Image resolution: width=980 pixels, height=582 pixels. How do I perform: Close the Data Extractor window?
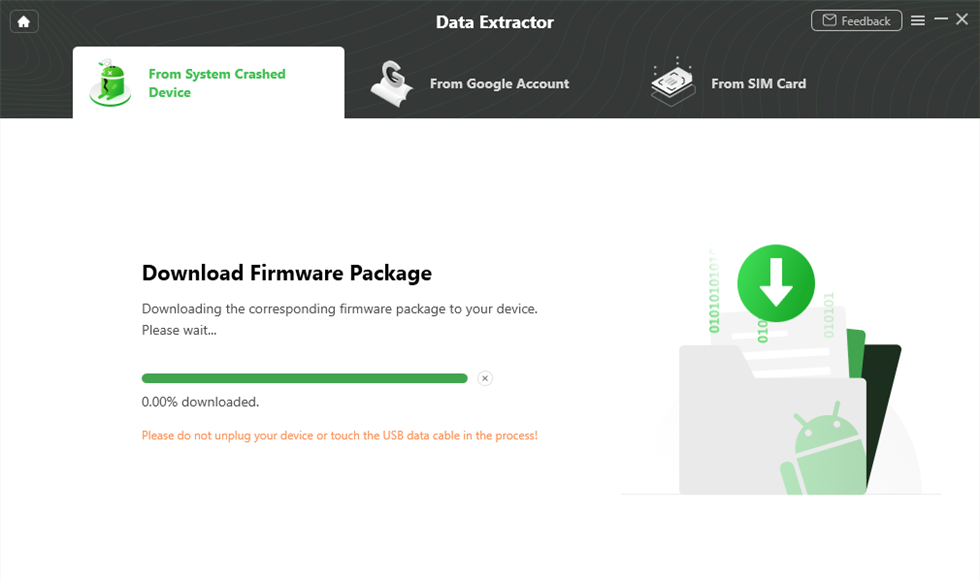[962, 20]
